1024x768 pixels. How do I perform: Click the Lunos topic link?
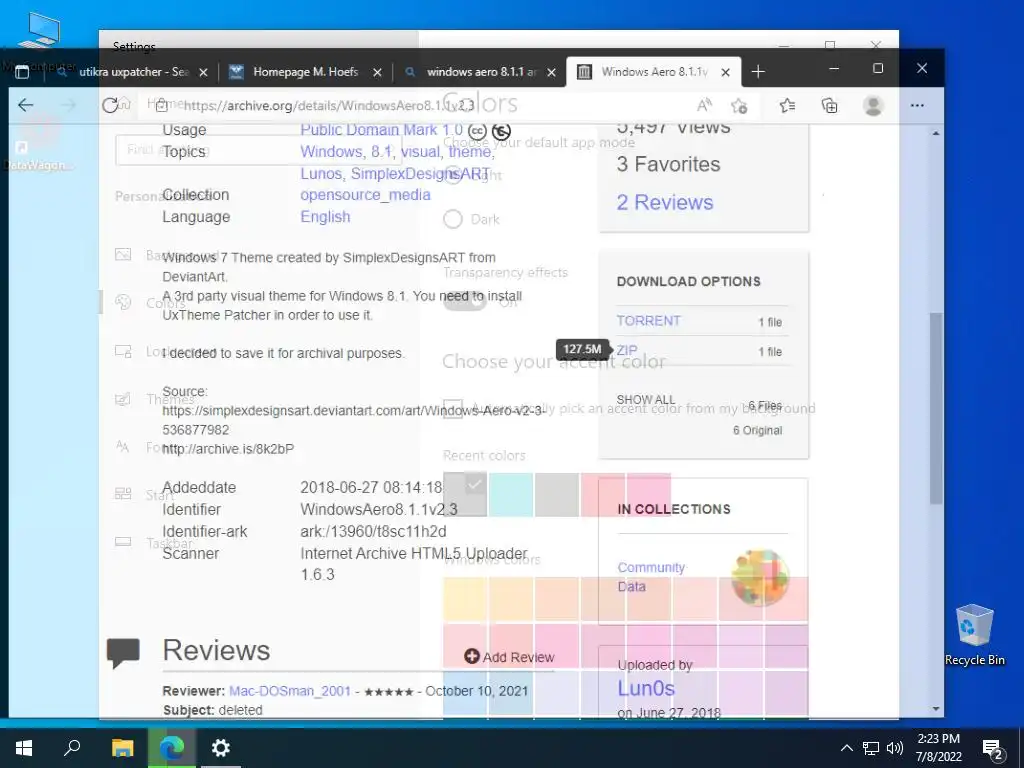click(322, 174)
